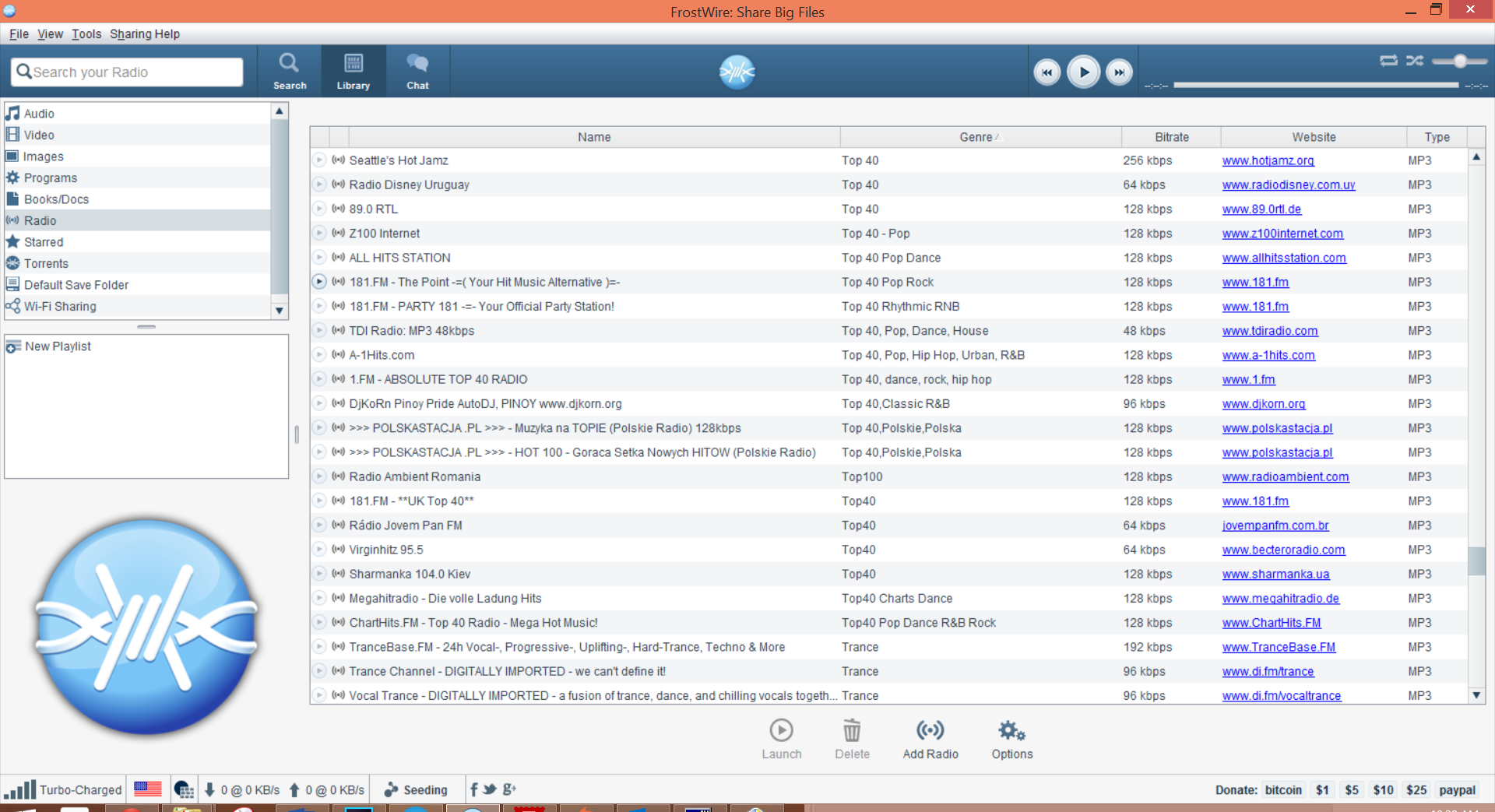Open the radio Options gears

pyautogui.click(x=1011, y=739)
